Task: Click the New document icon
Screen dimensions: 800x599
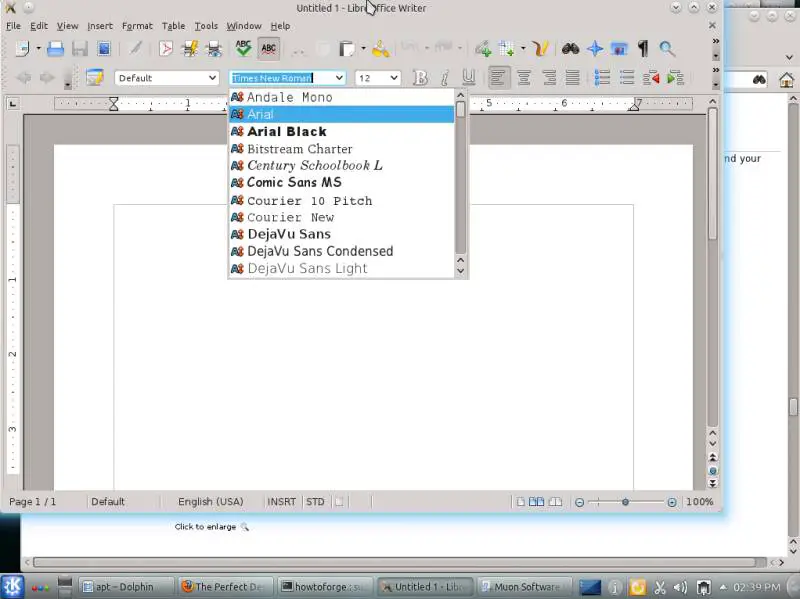Action: [x=22, y=49]
